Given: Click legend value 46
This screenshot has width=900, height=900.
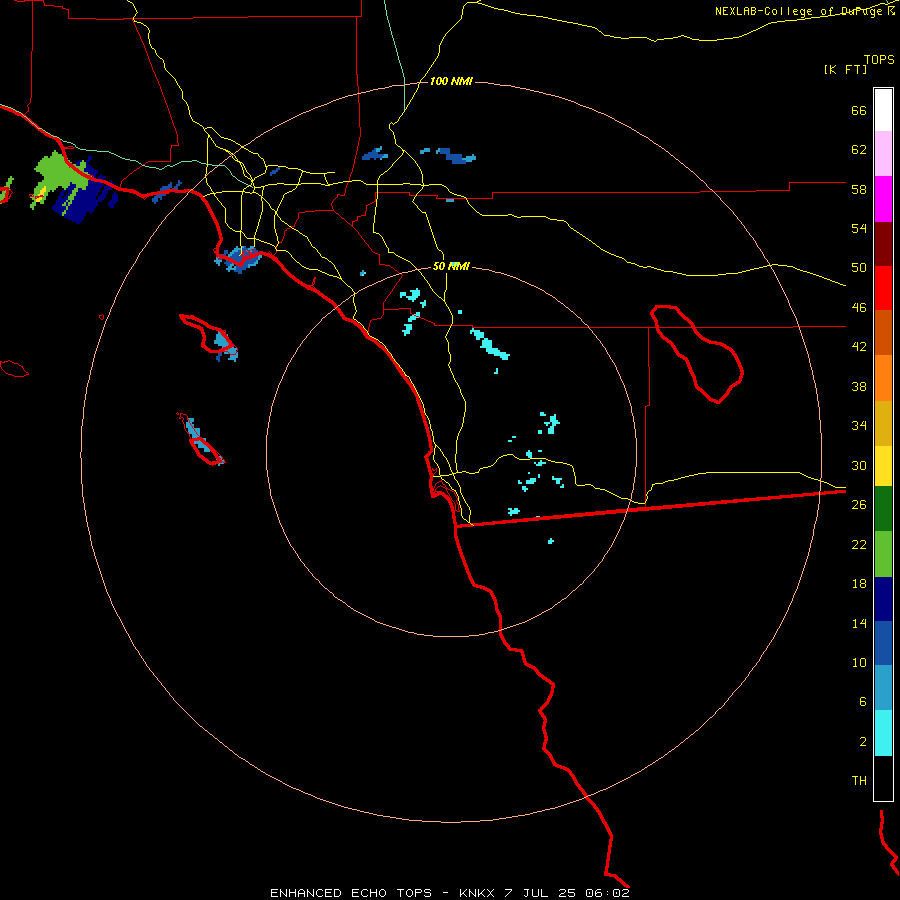Looking at the screenshot, I should tap(859, 308).
